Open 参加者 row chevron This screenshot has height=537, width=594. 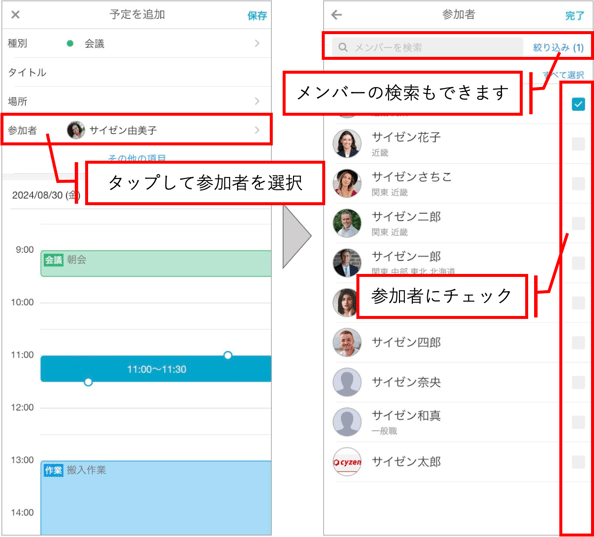257,130
